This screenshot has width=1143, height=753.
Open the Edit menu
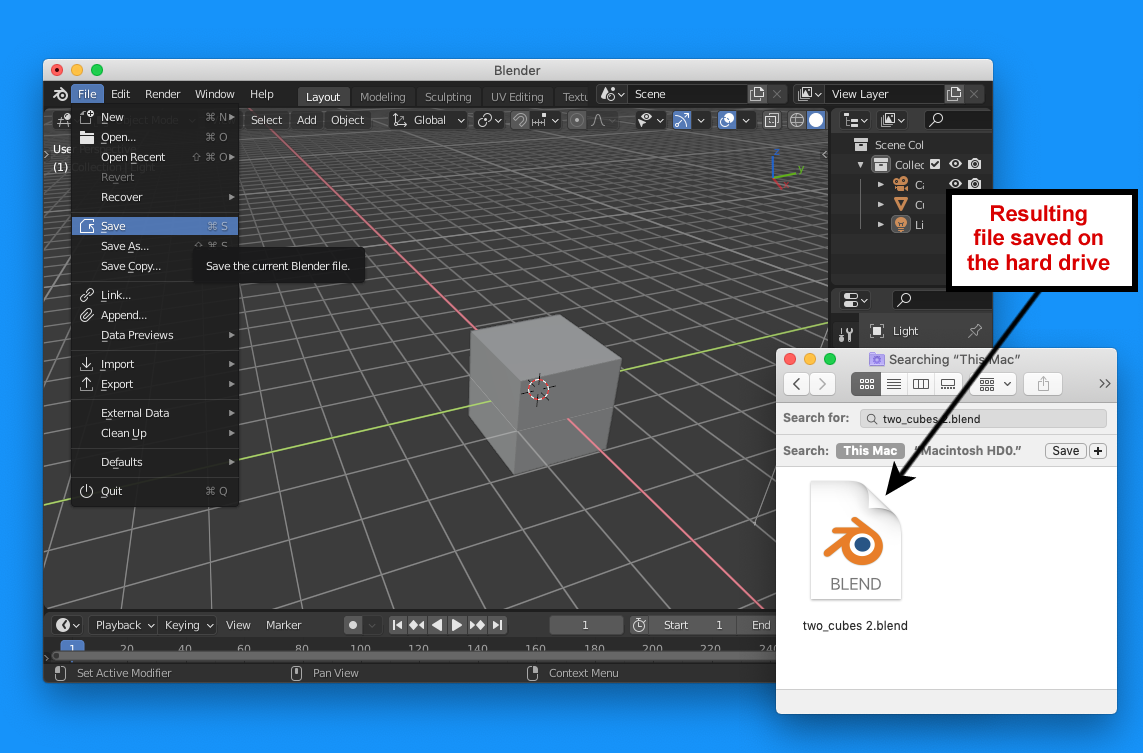120,94
